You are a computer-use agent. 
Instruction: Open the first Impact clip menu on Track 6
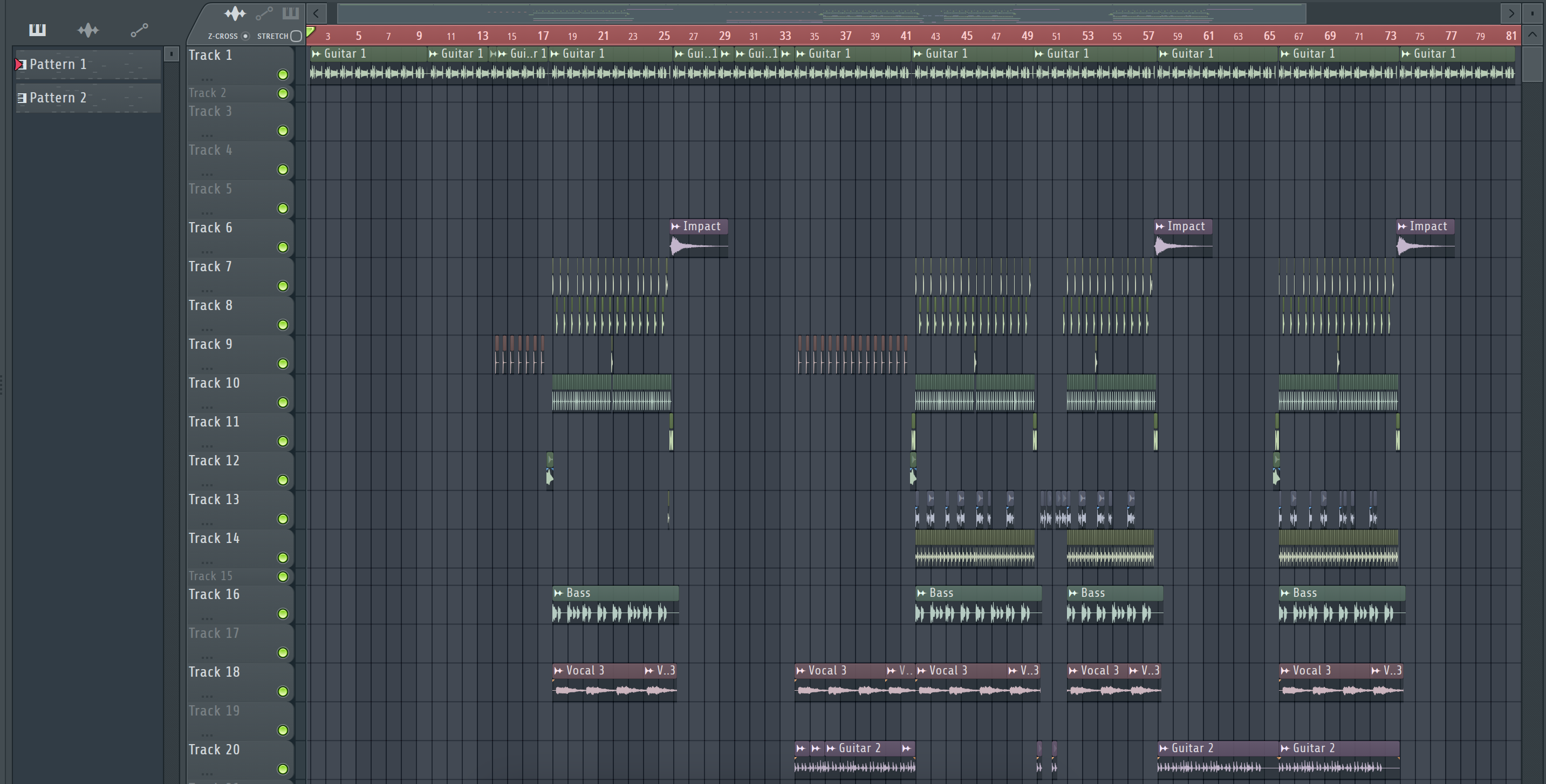point(676,227)
